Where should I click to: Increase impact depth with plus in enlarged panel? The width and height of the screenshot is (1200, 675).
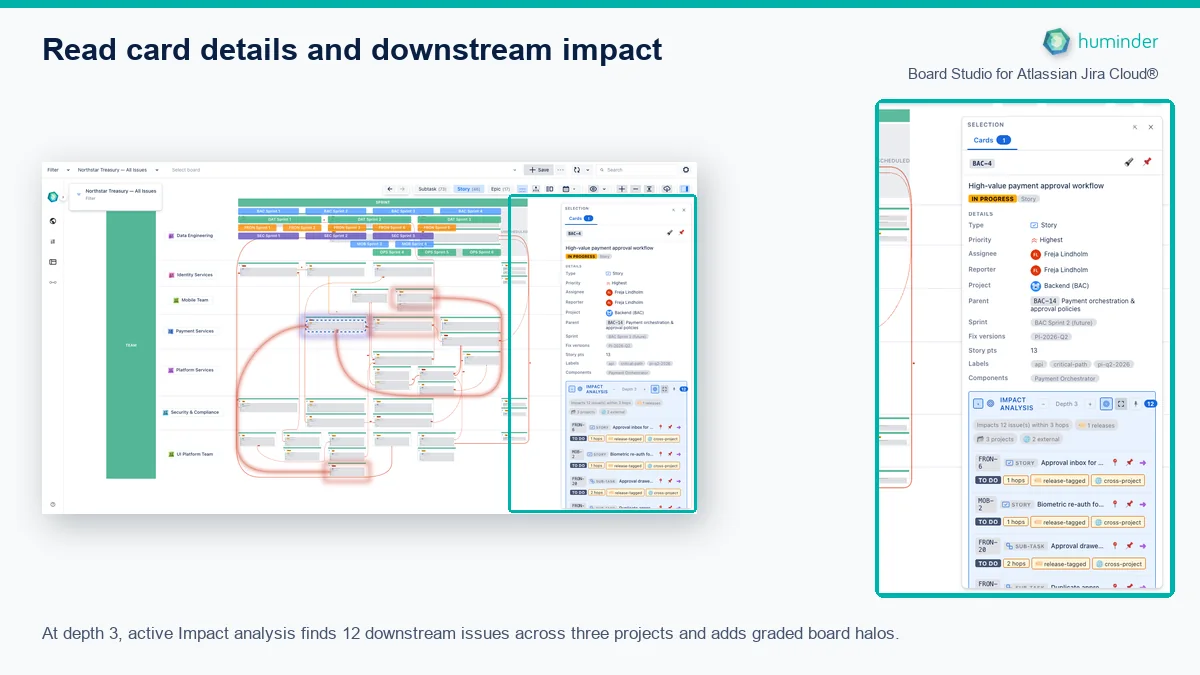click(x=1090, y=404)
